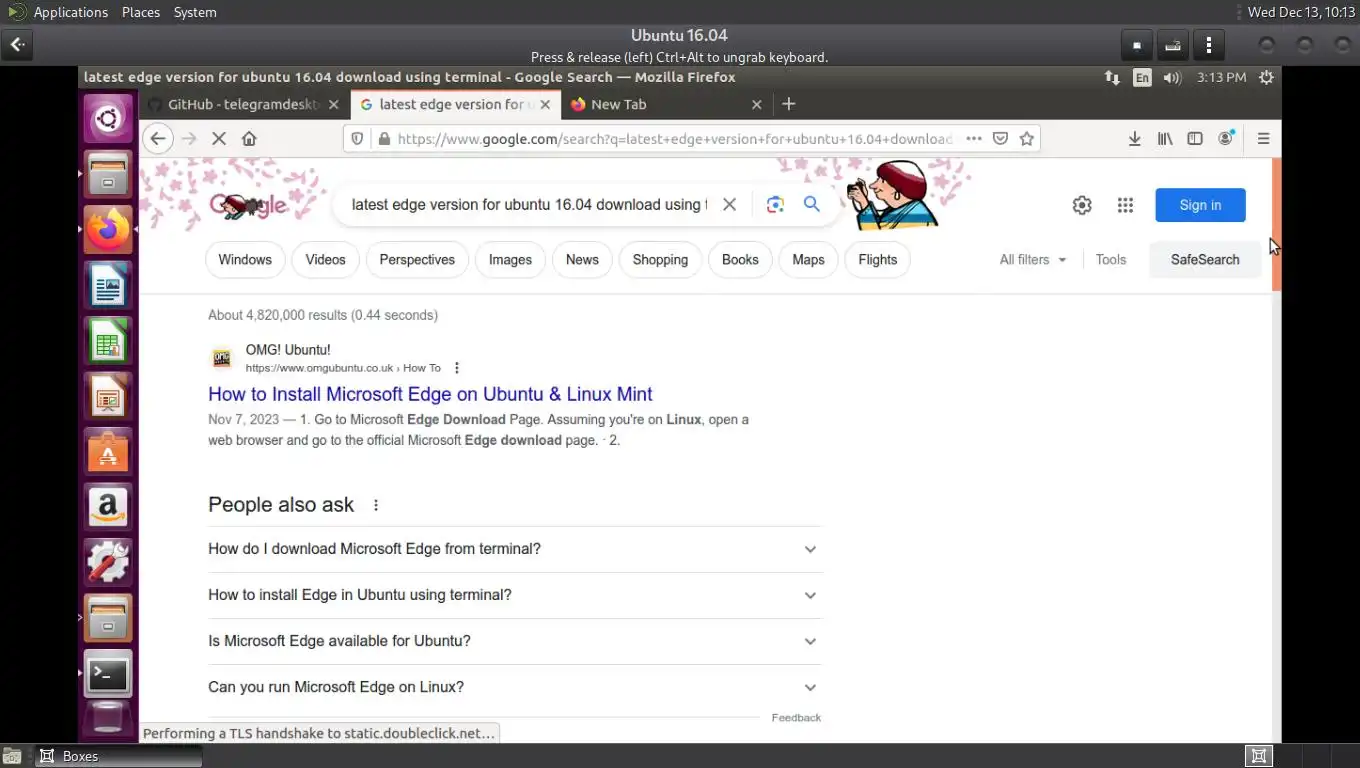Open the Ubuntu dash search
Screen dimensions: 1360x768
point(108,120)
